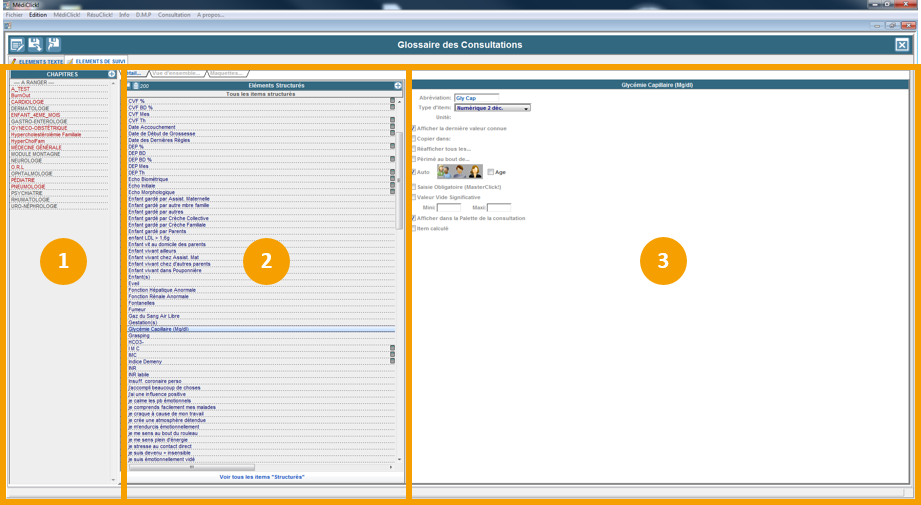Image resolution: width=921 pixels, height=505 pixels.
Task: Enable the Age checkbox
Action: point(491,172)
